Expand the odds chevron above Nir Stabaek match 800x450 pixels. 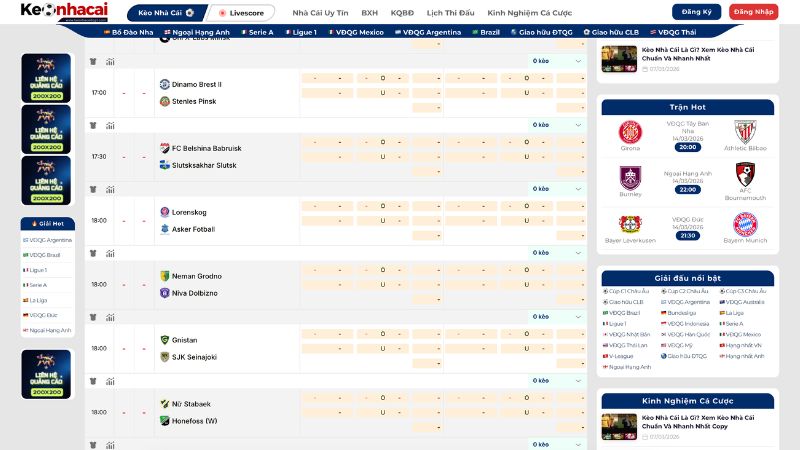tap(578, 381)
